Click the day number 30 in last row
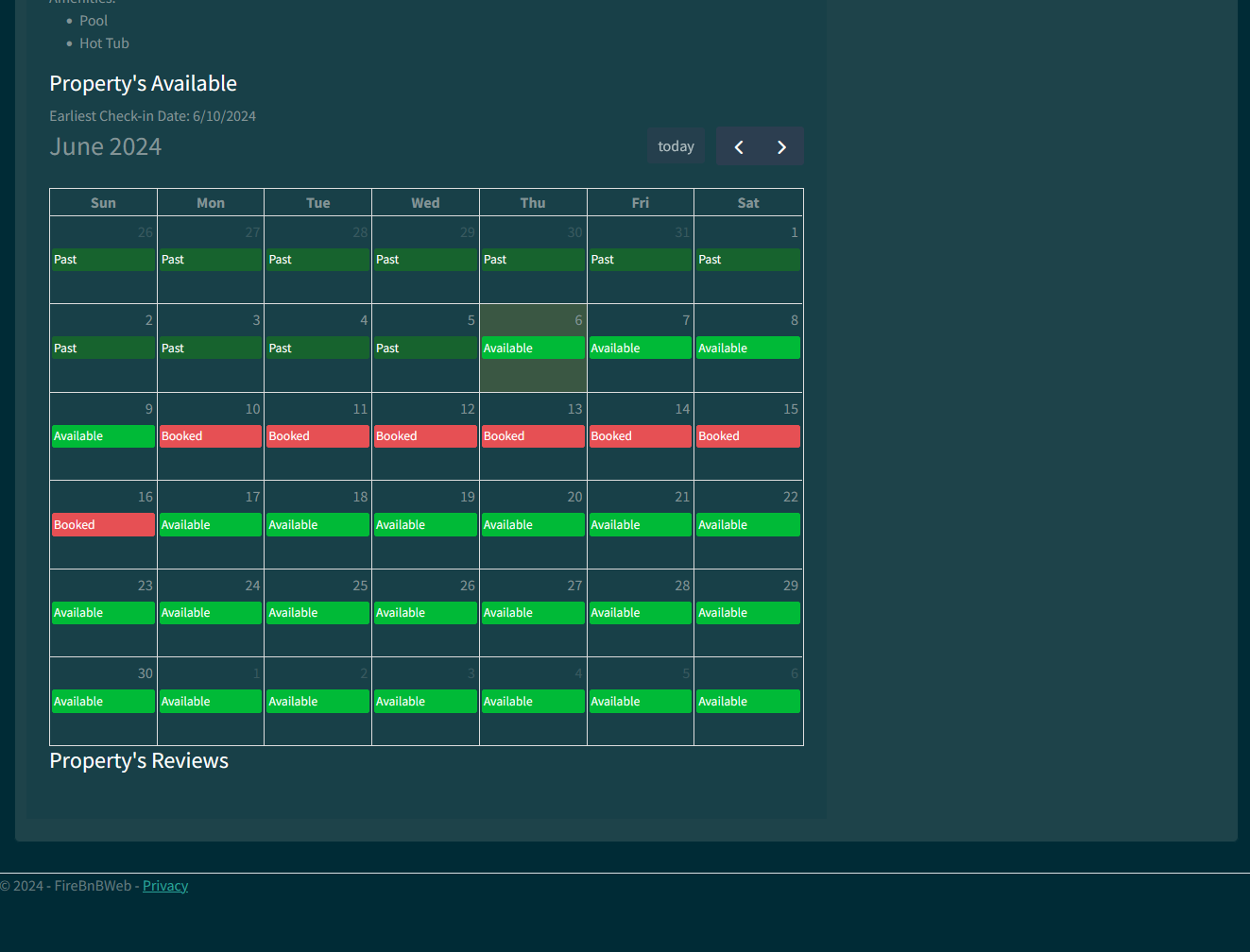Screen dimensions: 1250x952 click(145, 673)
